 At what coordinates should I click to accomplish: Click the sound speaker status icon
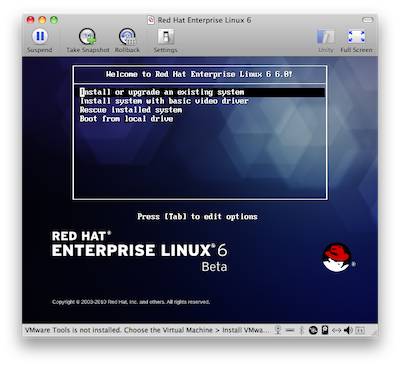click(x=348, y=330)
